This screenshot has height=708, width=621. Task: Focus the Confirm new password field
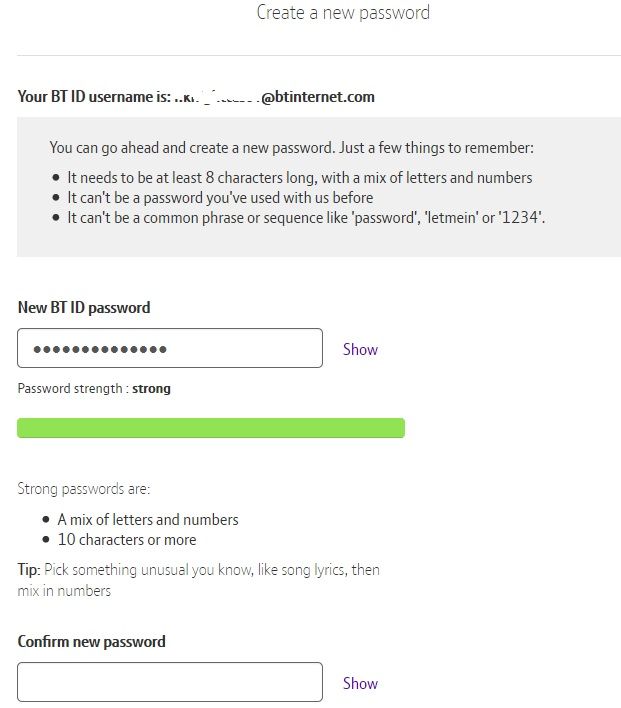pos(170,682)
